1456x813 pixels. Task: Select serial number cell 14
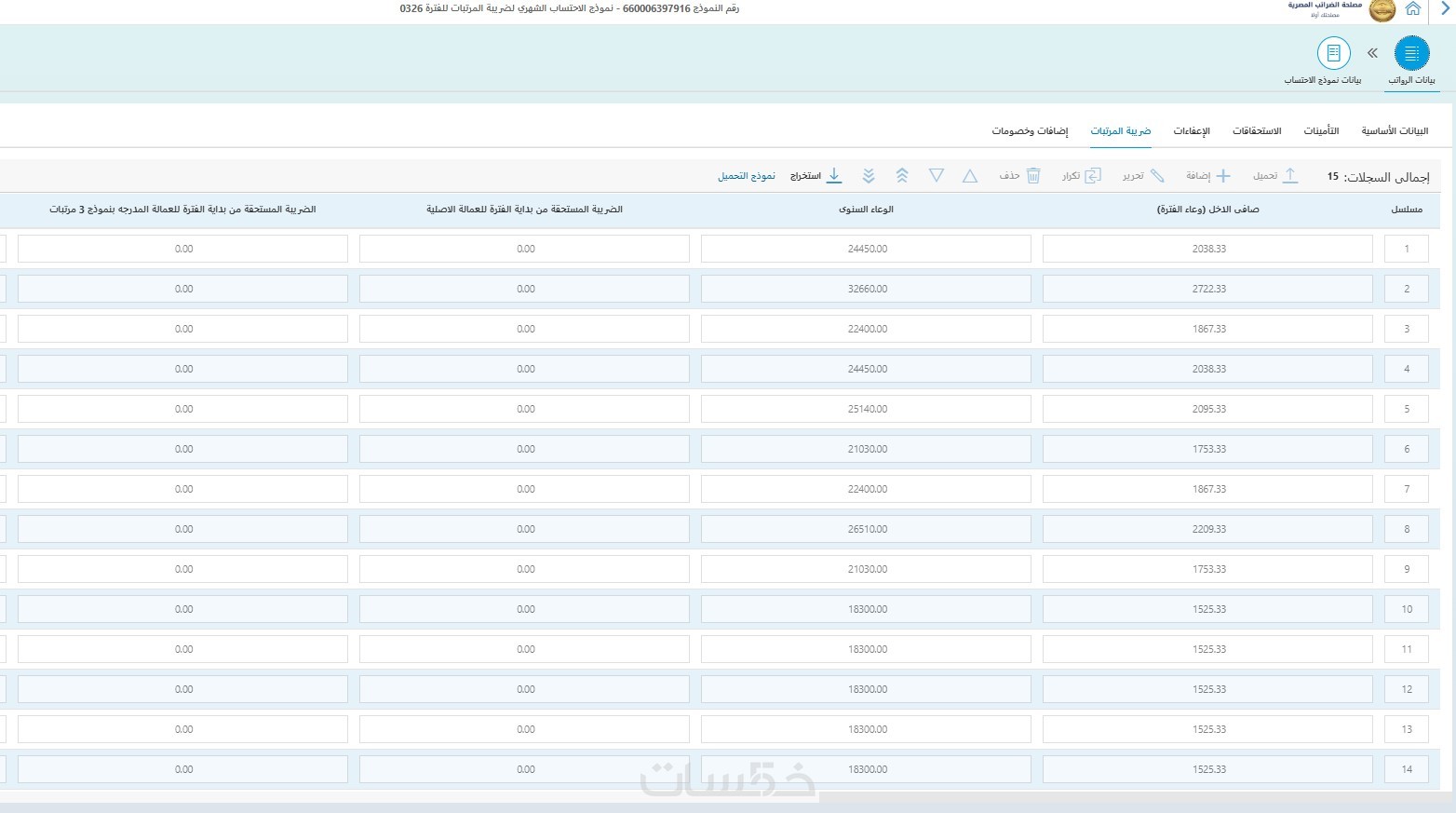click(x=1407, y=769)
